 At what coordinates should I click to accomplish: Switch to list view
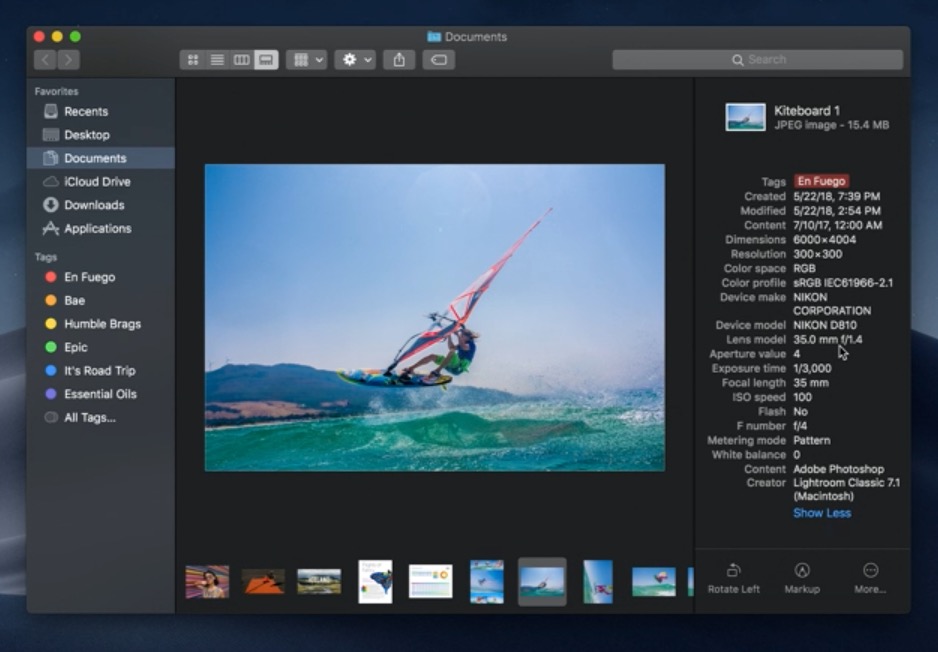[217, 60]
